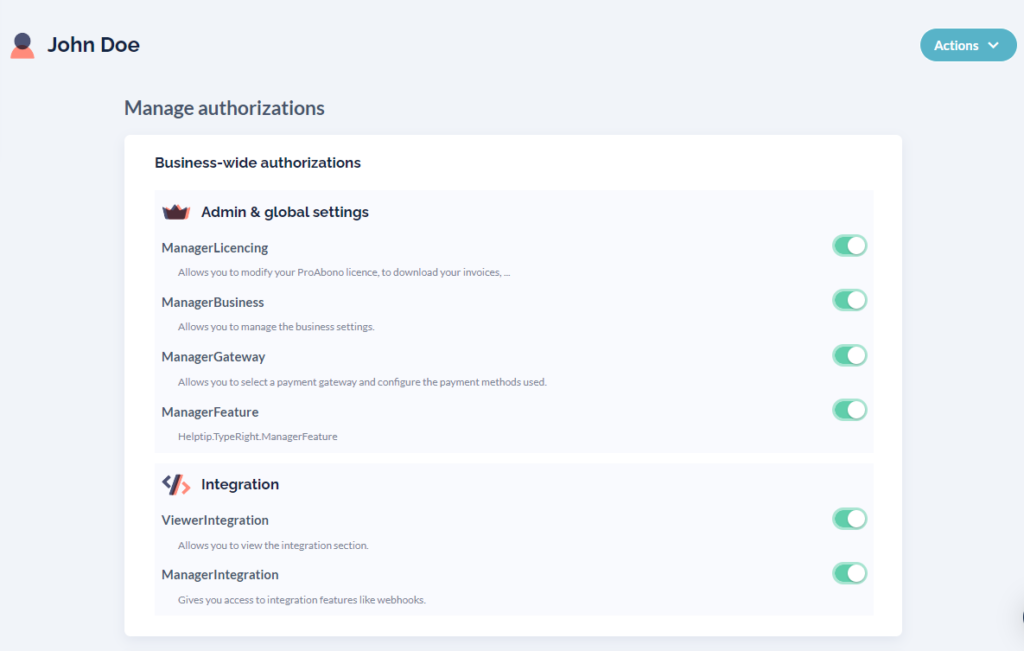Click 'Allows you to manage the business settings.'
The height and width of the screenshot is (651, 1024).
(x=276, y=326)
